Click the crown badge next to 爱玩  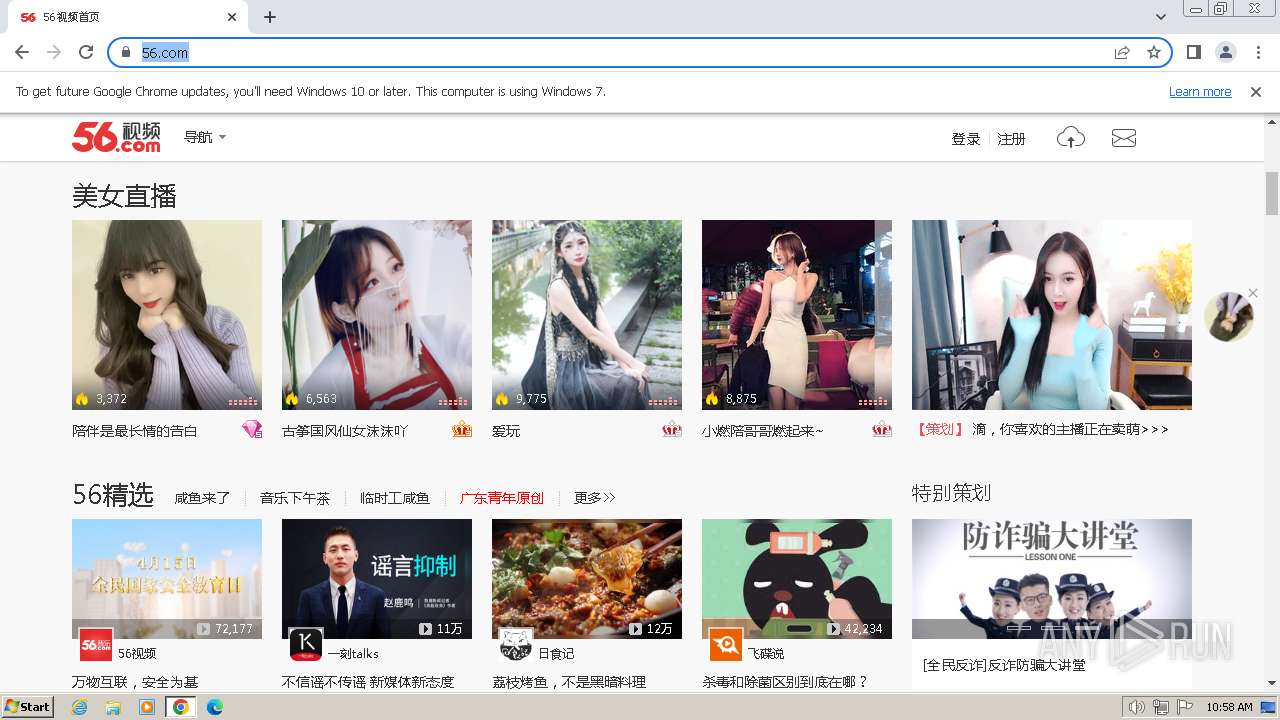click(x=672, y=429)
